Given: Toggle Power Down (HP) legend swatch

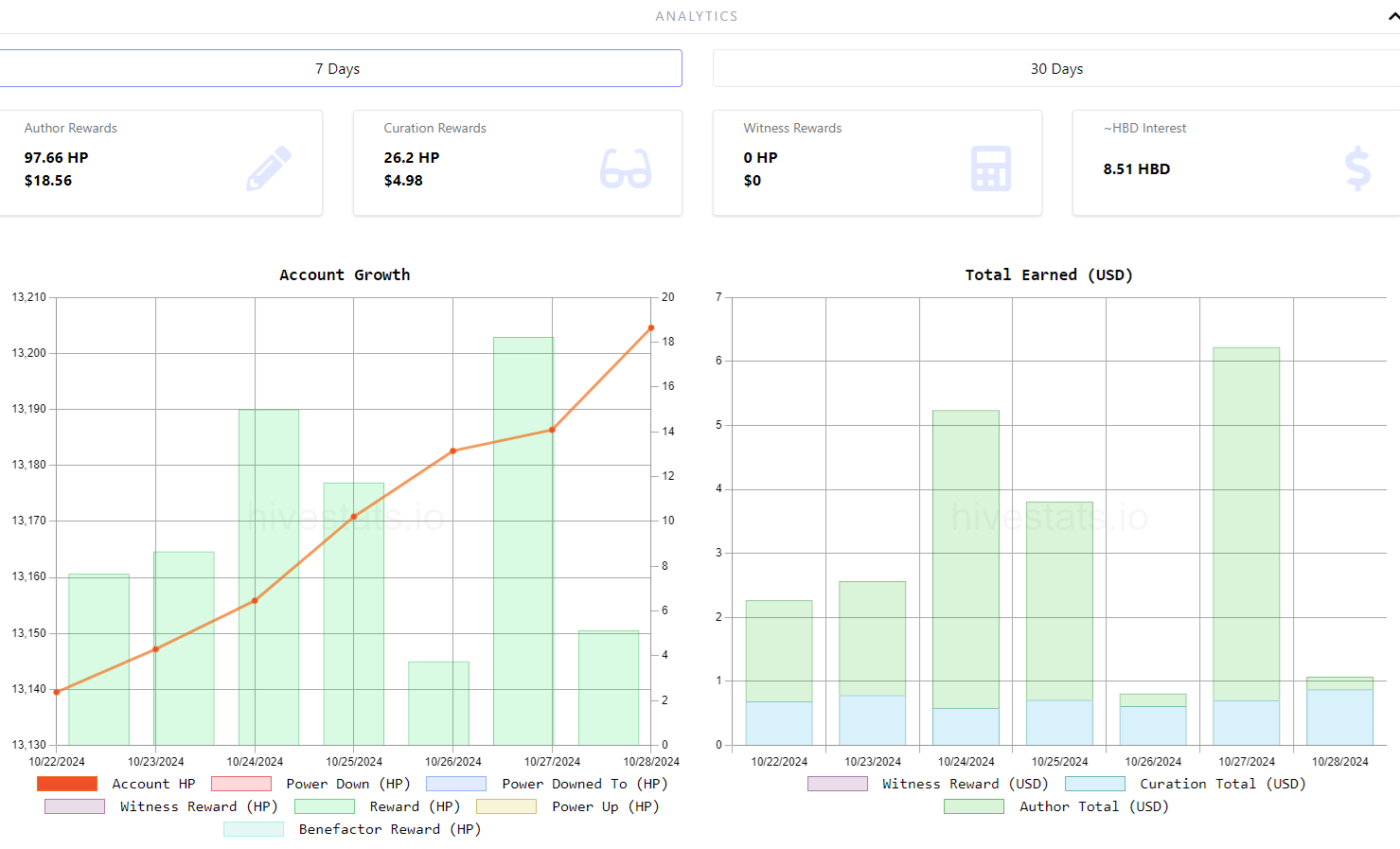Looking at the screenshot, I should click(x=241, y=784).
